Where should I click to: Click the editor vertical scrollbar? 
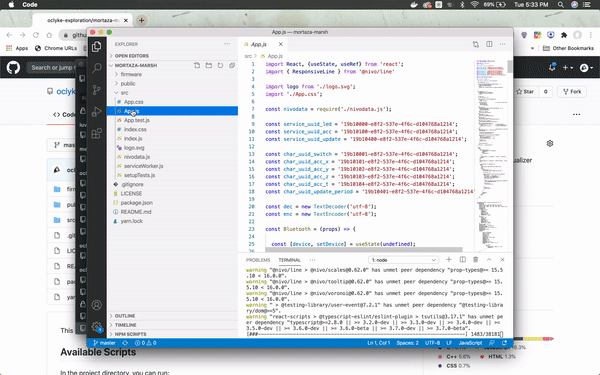tap(510, 67)
